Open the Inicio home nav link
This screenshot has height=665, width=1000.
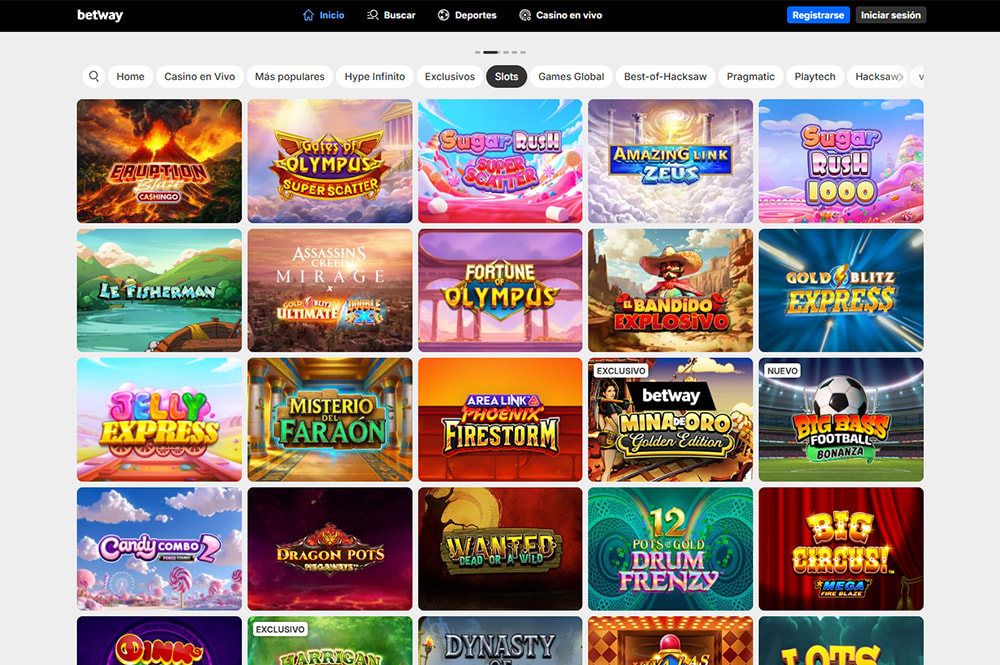[323, 15]
